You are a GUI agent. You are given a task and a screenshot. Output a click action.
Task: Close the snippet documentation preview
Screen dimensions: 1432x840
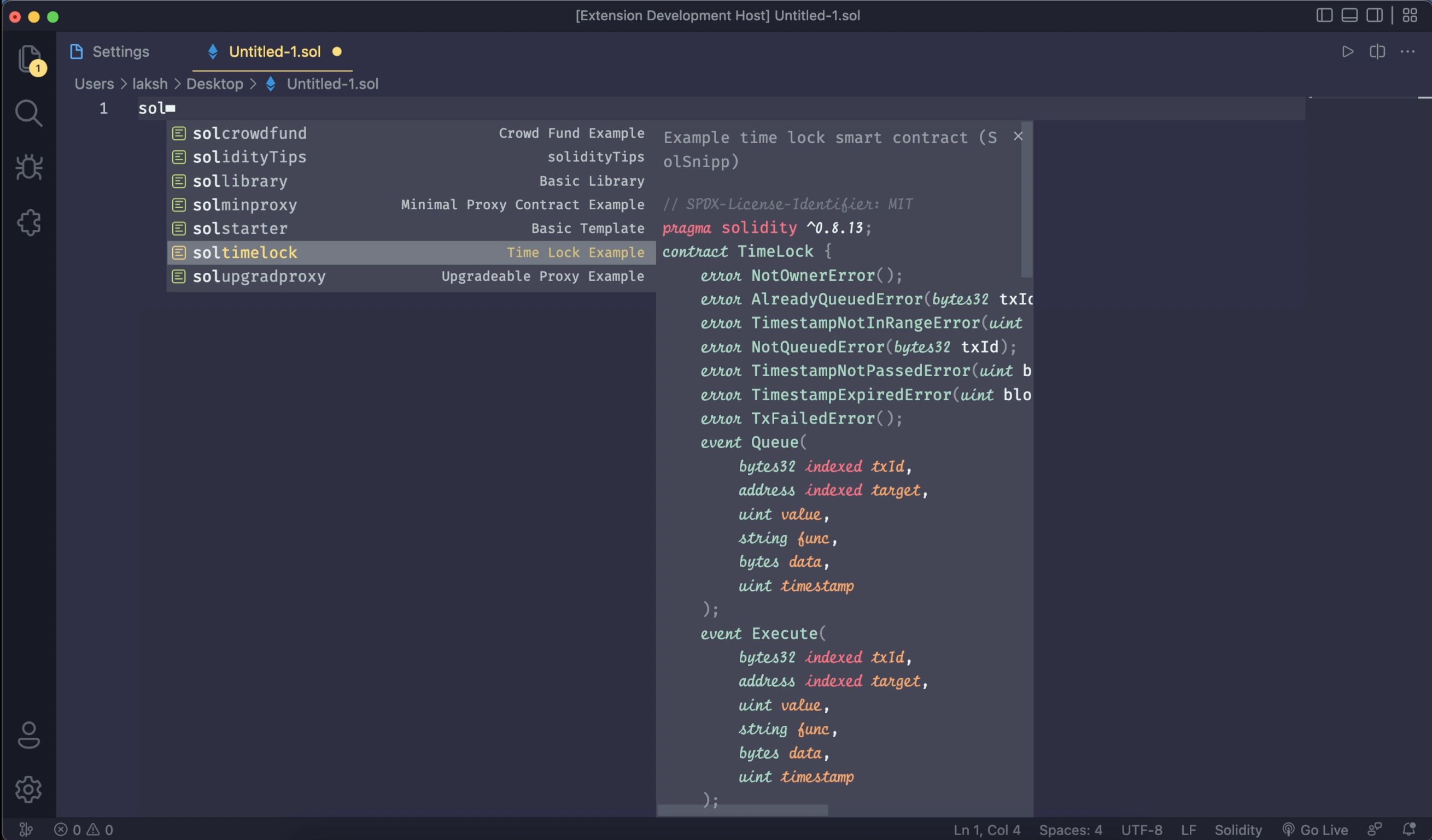click(x=1018, y=136)
